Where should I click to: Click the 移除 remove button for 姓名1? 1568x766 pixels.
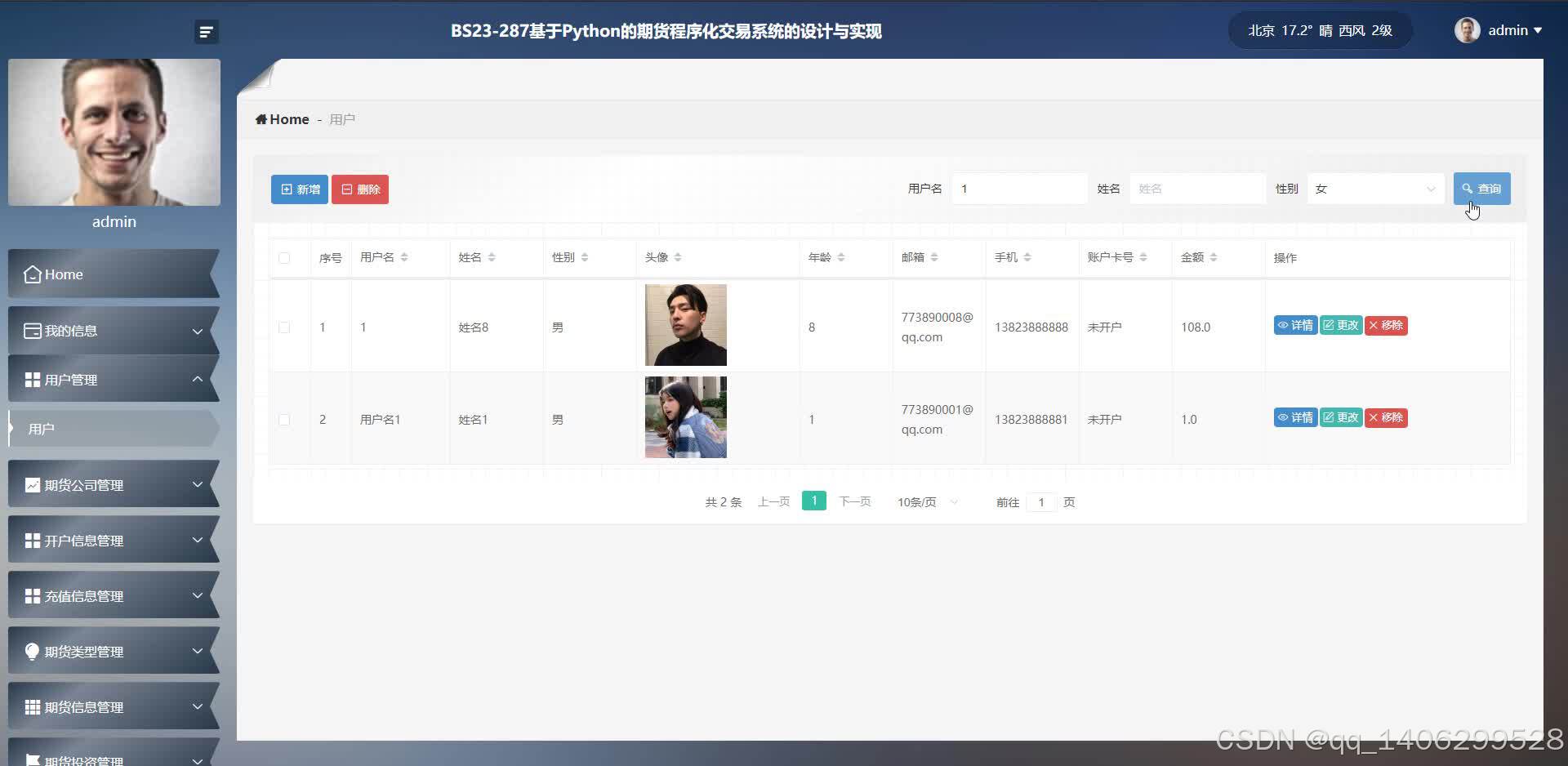[1385, 417]
